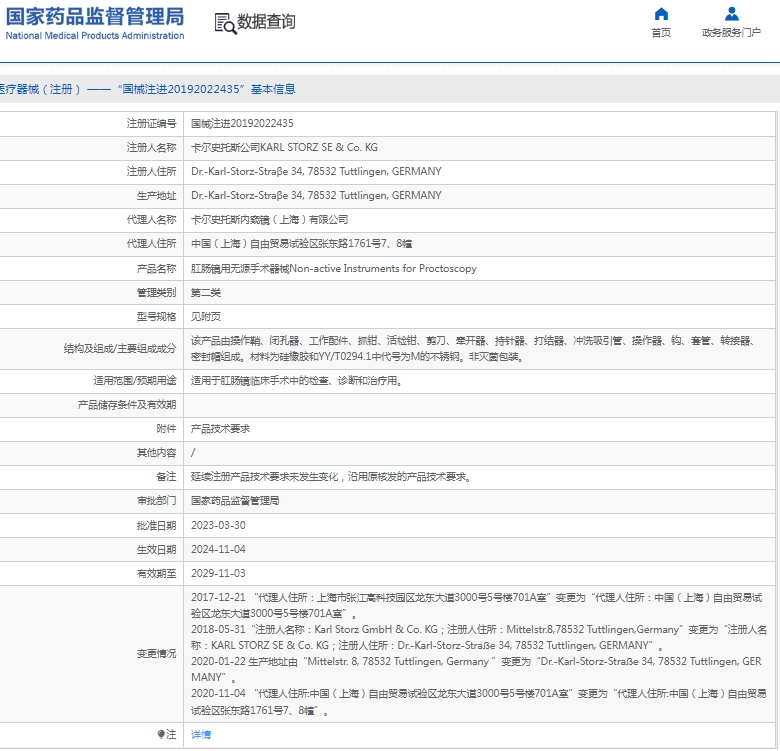Click the 适用范围/预期用途 label

[135, 381]
